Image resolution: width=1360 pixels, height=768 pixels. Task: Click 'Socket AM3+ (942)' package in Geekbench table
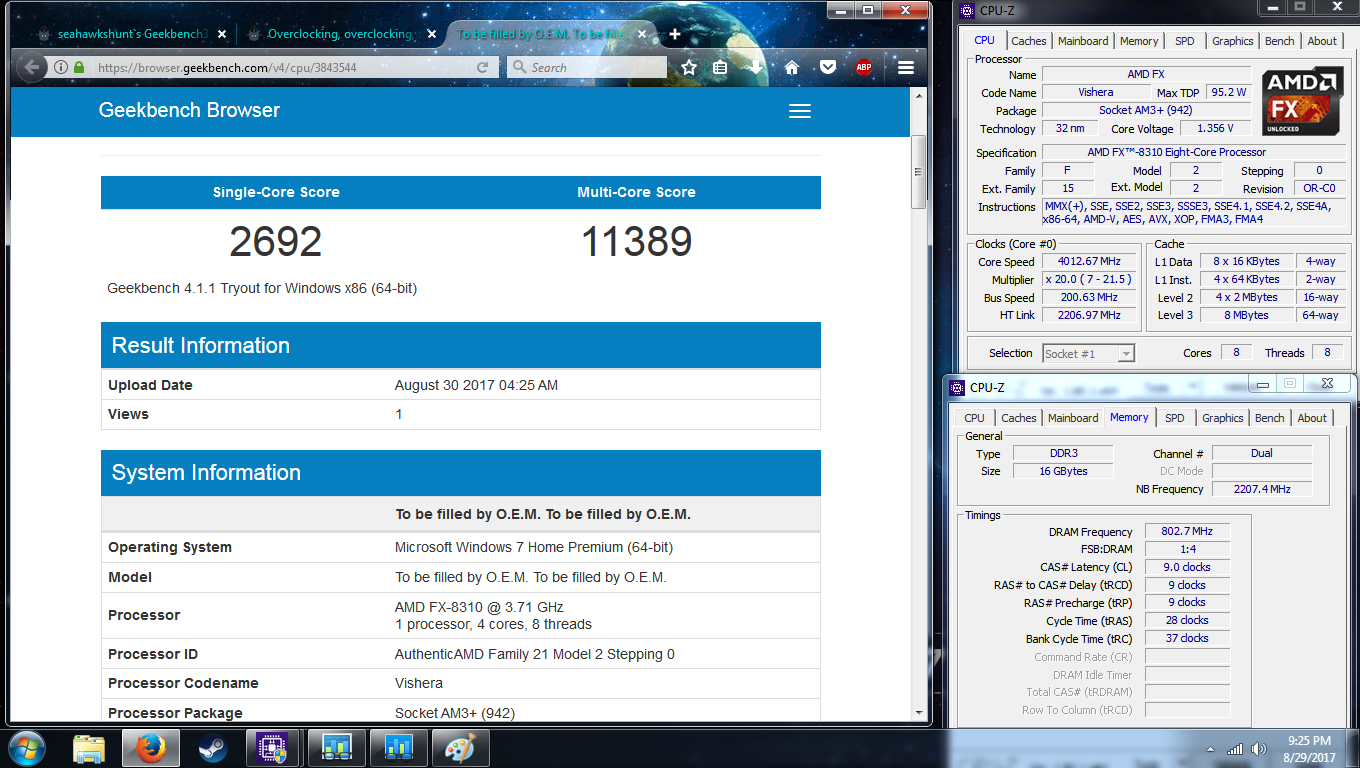point(455,713)
